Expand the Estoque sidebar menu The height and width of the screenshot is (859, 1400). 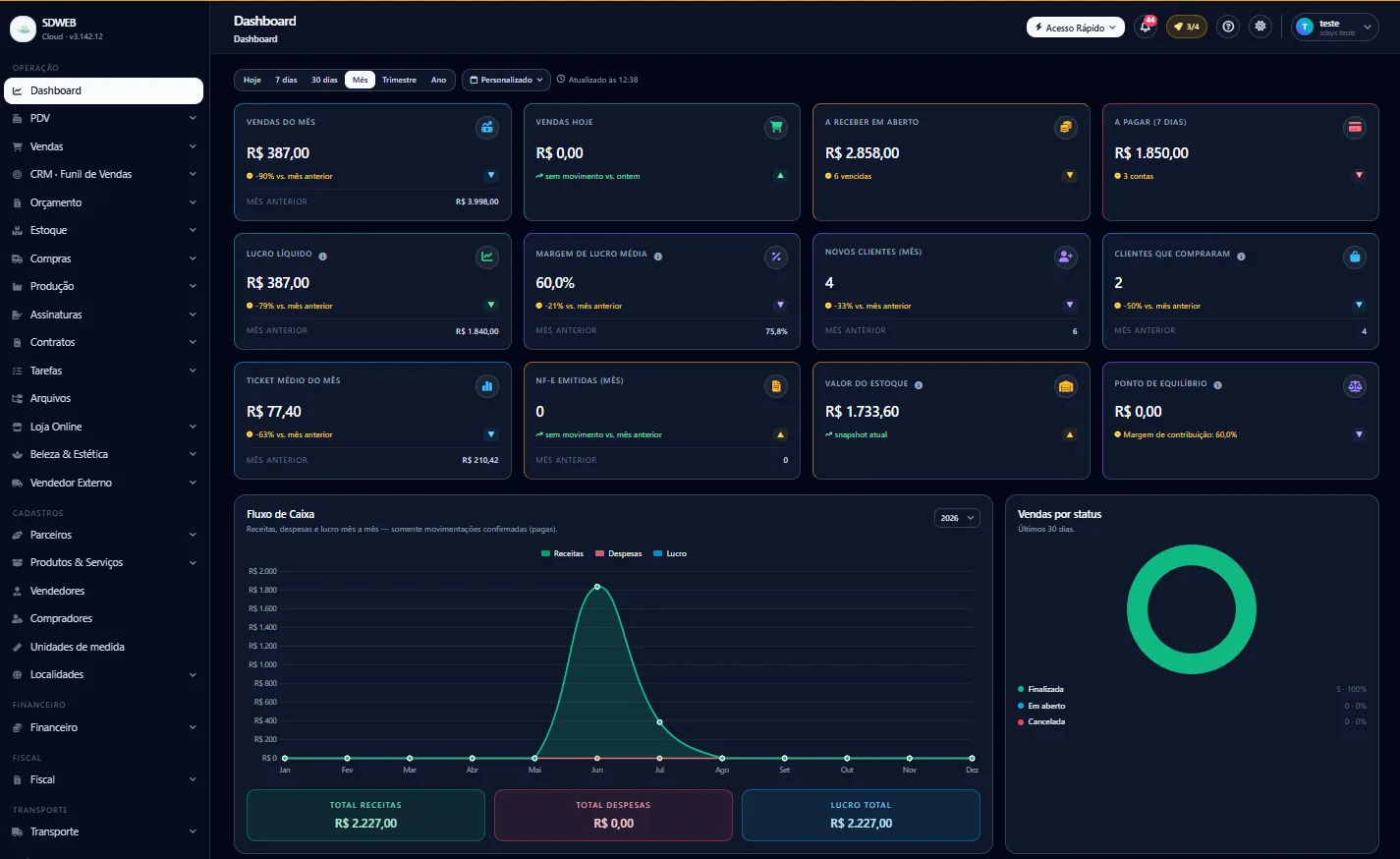click(103, 230)
